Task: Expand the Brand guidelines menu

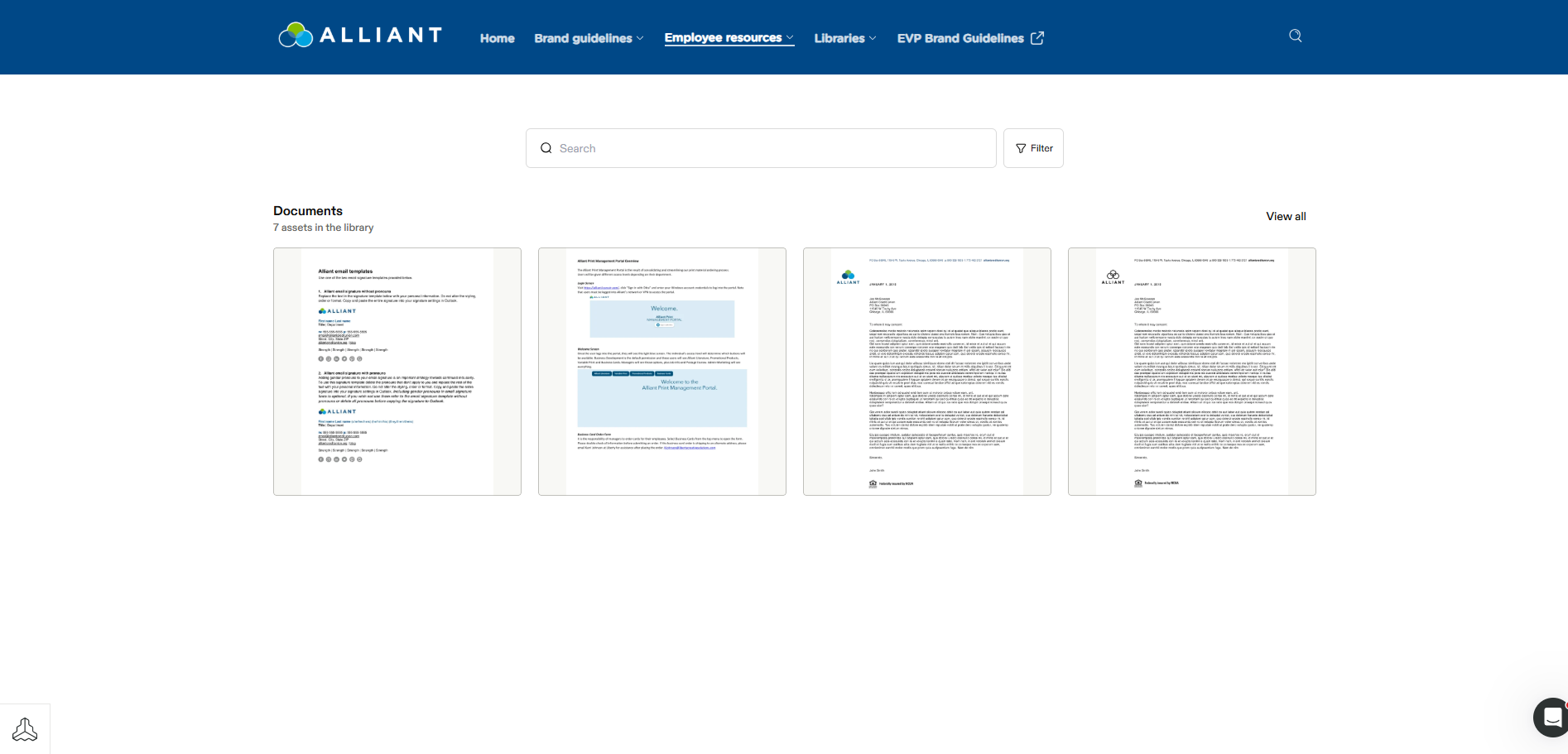Action: pyautogui.click(x=589, y=38)
